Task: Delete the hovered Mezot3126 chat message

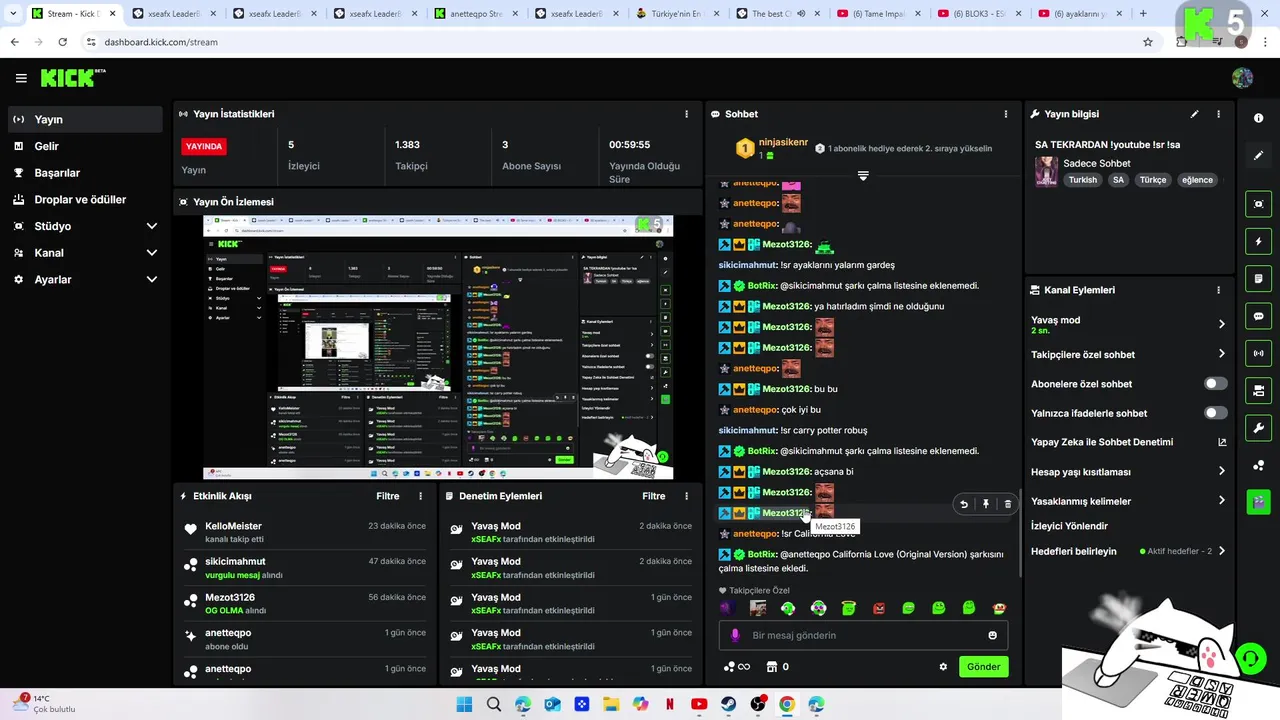Action: pyautogui.click(x=1008, y=505)
